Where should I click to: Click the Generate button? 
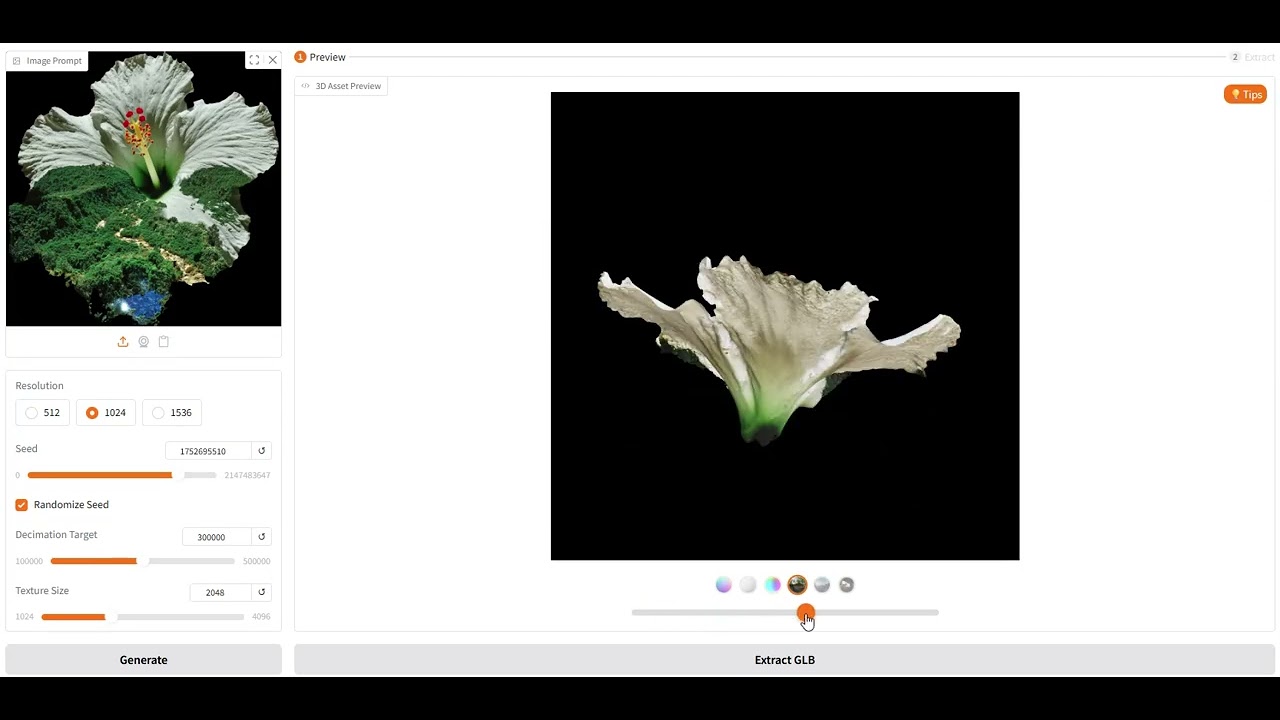[x=143, y=660]
